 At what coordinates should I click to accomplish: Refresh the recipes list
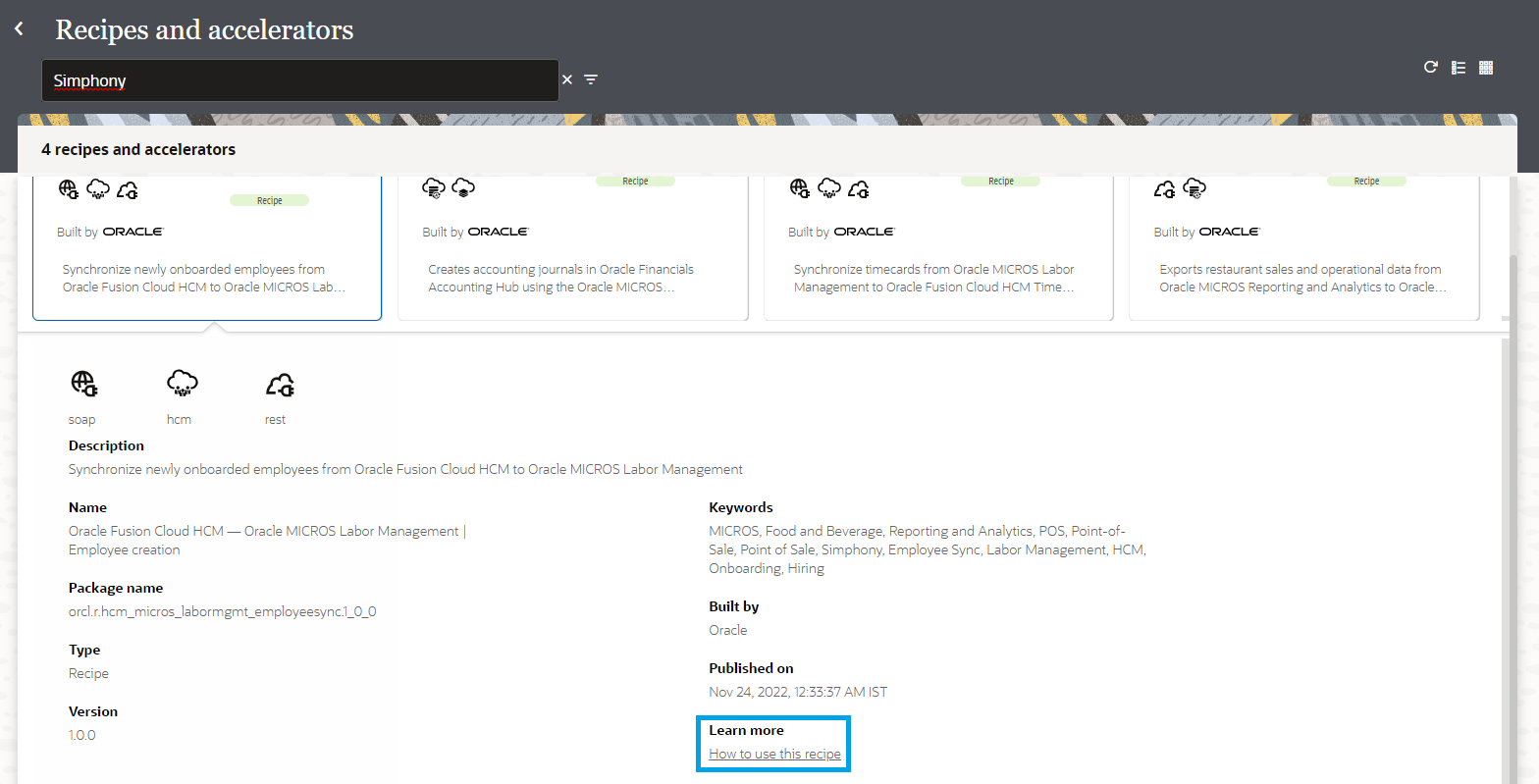1430,67
